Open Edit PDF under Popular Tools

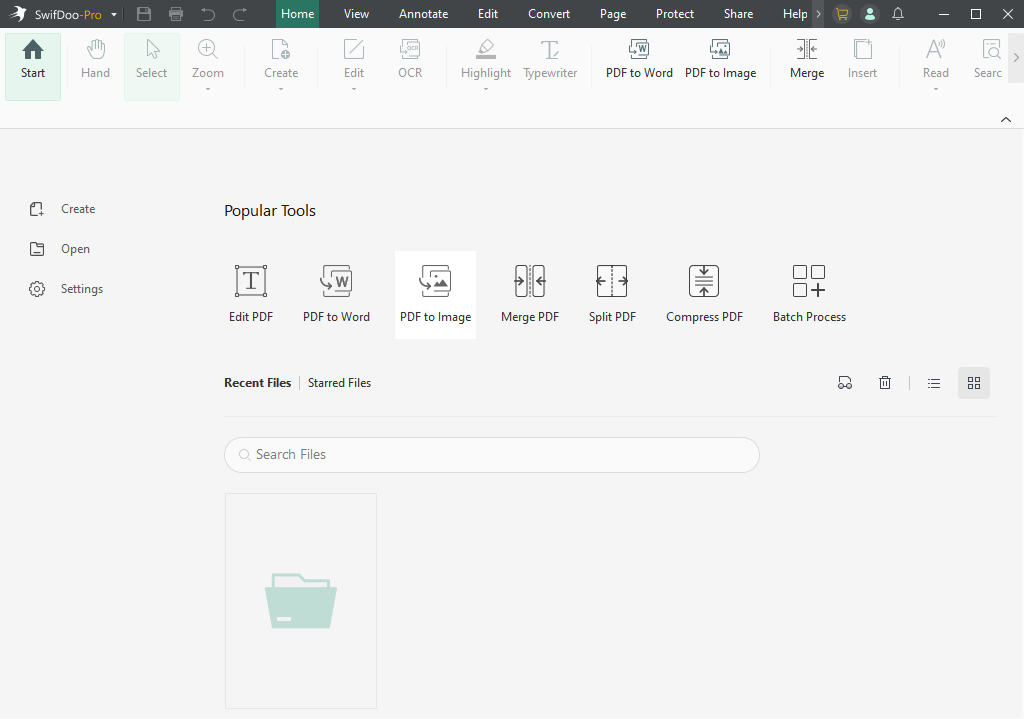click(251, 294)
